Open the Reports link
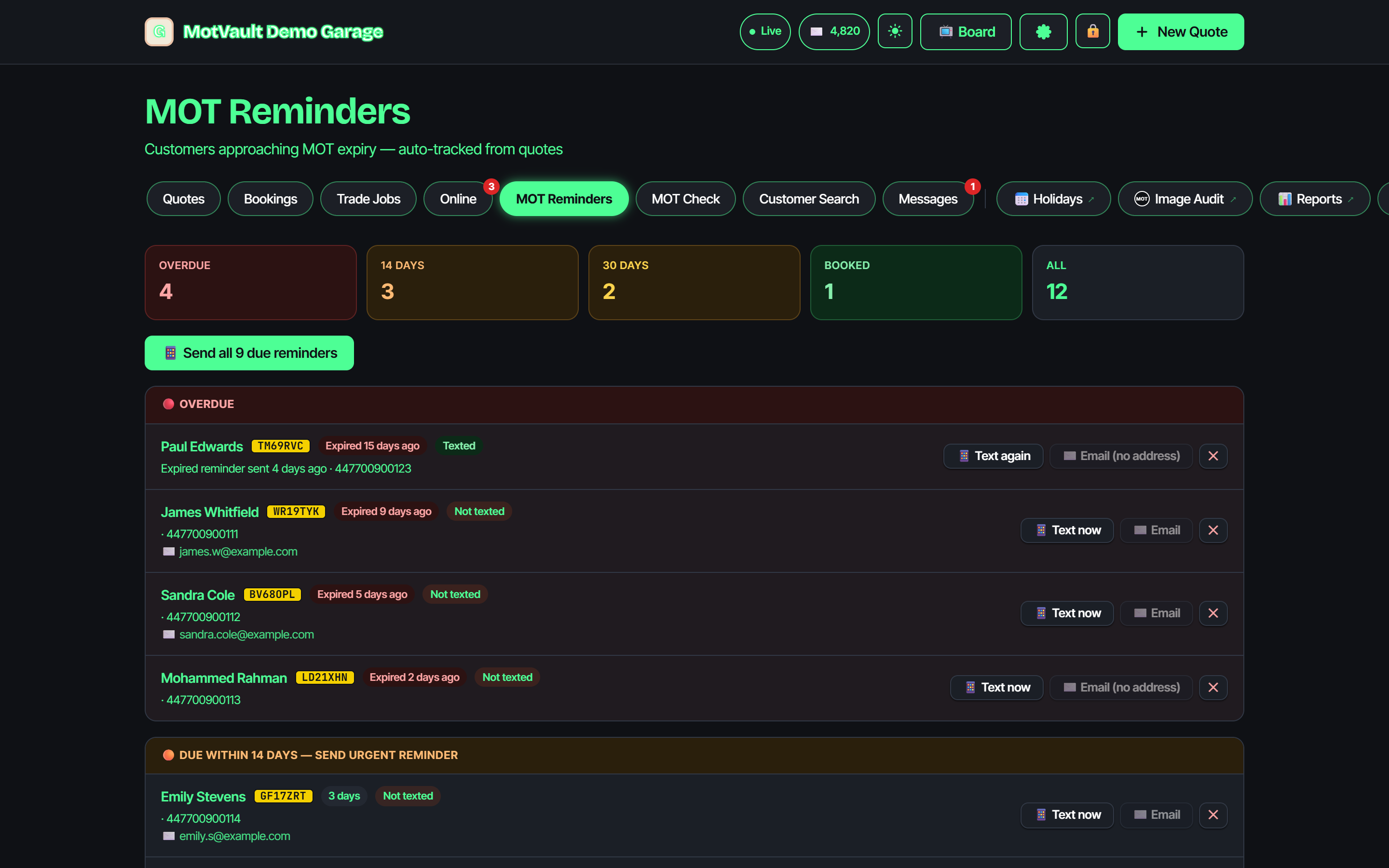1389x868 pixels. (1314, 199)
